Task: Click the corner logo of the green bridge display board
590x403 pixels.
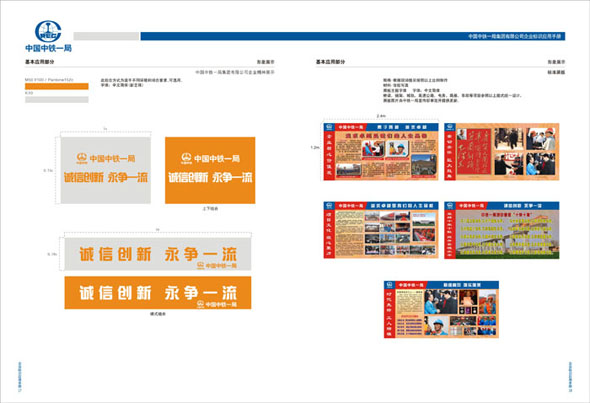Action: pyautogui.click(x=450, y=206)
